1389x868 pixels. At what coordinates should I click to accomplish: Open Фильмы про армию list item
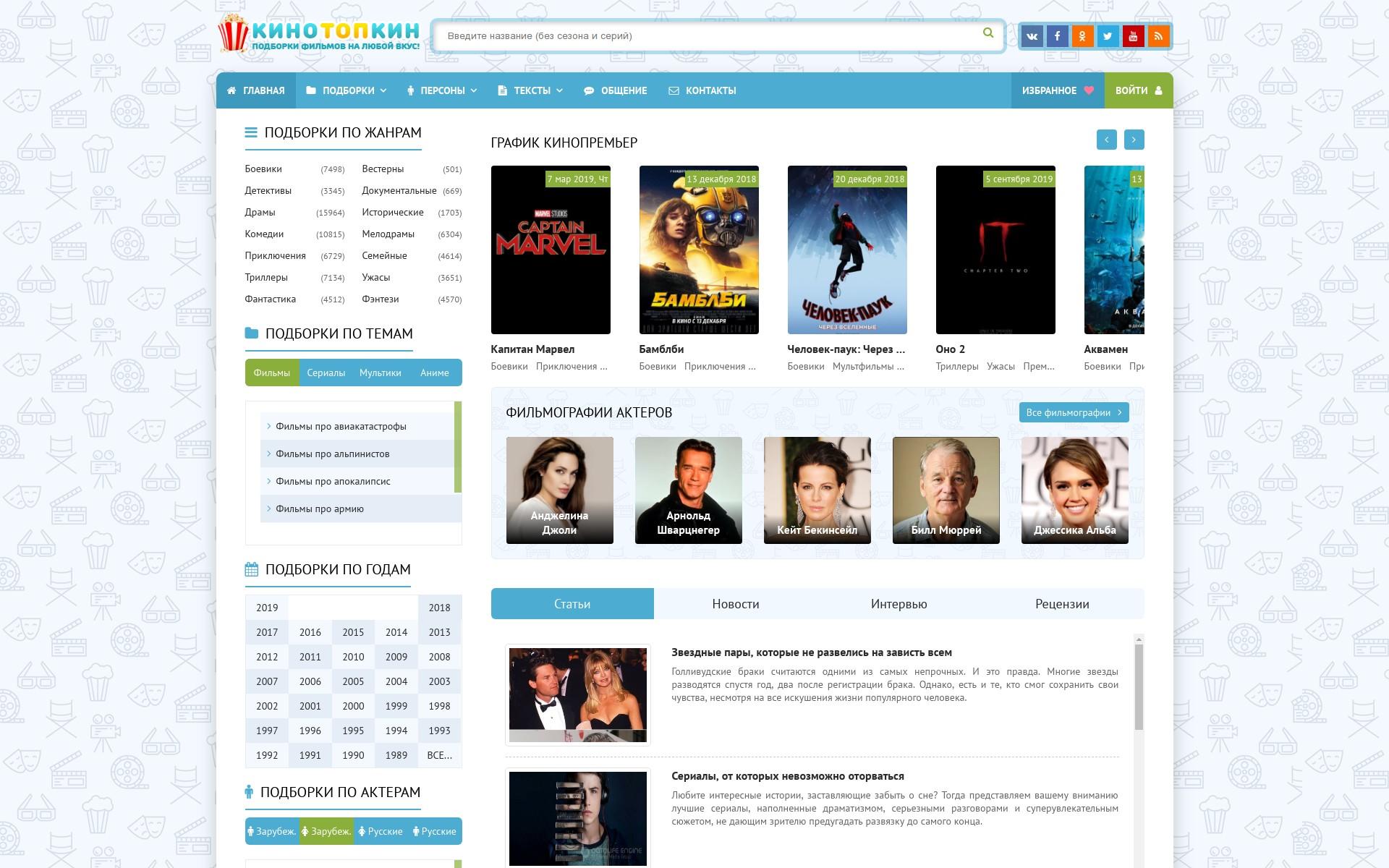361,509
